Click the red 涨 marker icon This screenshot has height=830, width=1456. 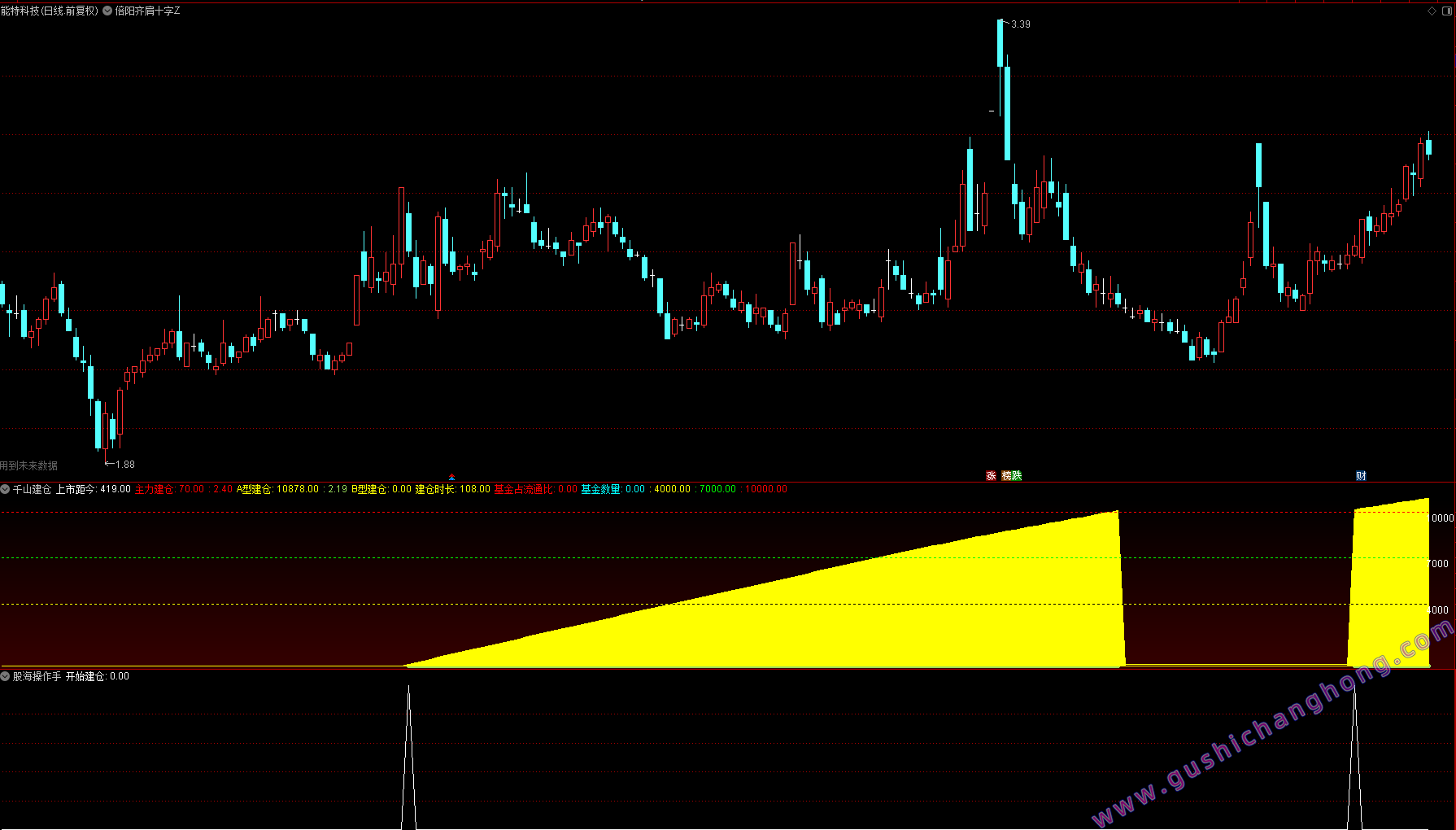(991, 476)
